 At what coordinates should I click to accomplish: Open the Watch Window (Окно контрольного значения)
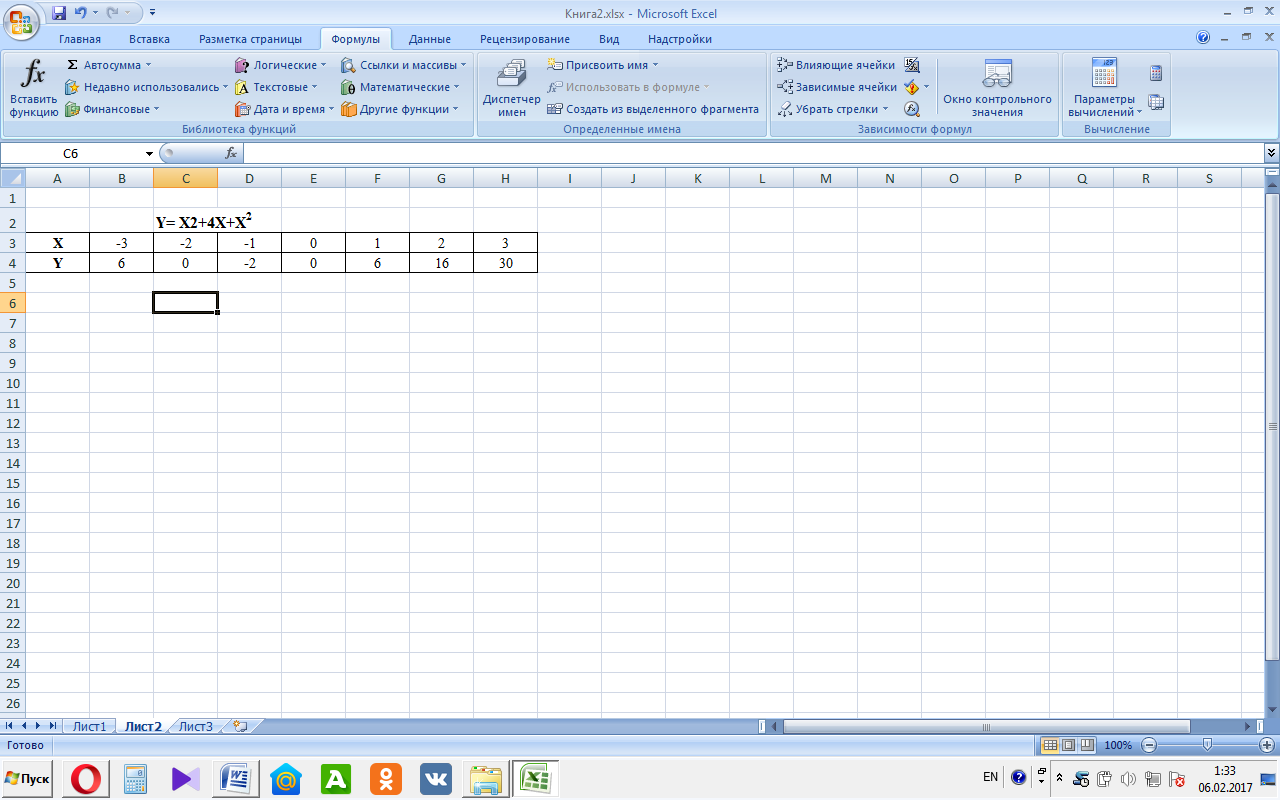coord(997,88)
